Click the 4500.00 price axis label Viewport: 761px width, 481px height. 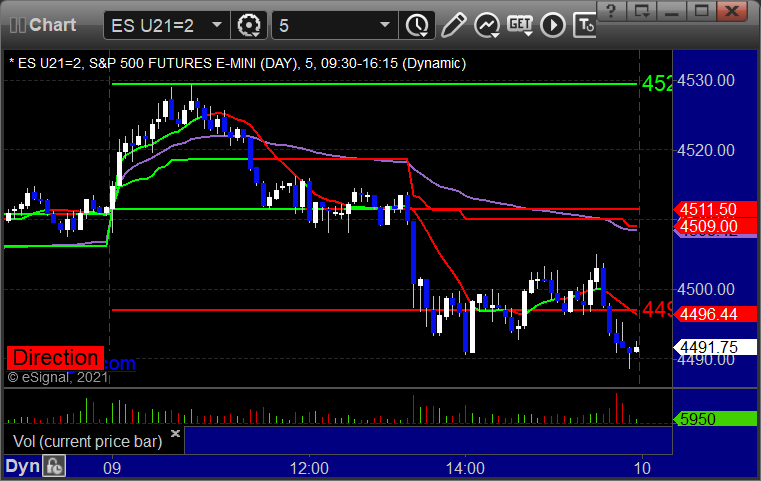point(706,289)
